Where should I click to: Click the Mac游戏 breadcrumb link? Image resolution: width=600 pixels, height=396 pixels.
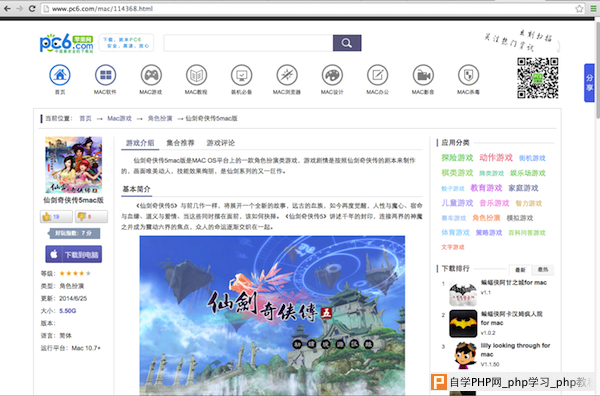click(x=119, y=118)
